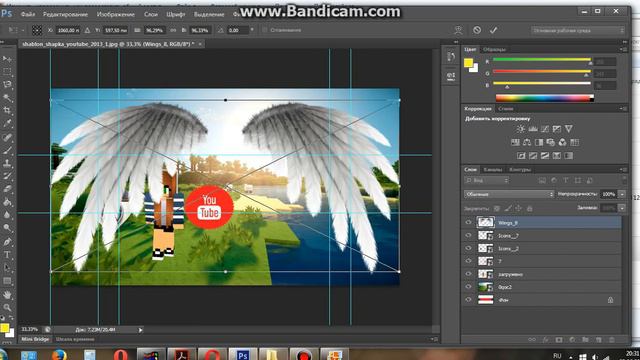640x360 pixels.
Task: Add an Invert adjustment
Action: tap(521, 156)
